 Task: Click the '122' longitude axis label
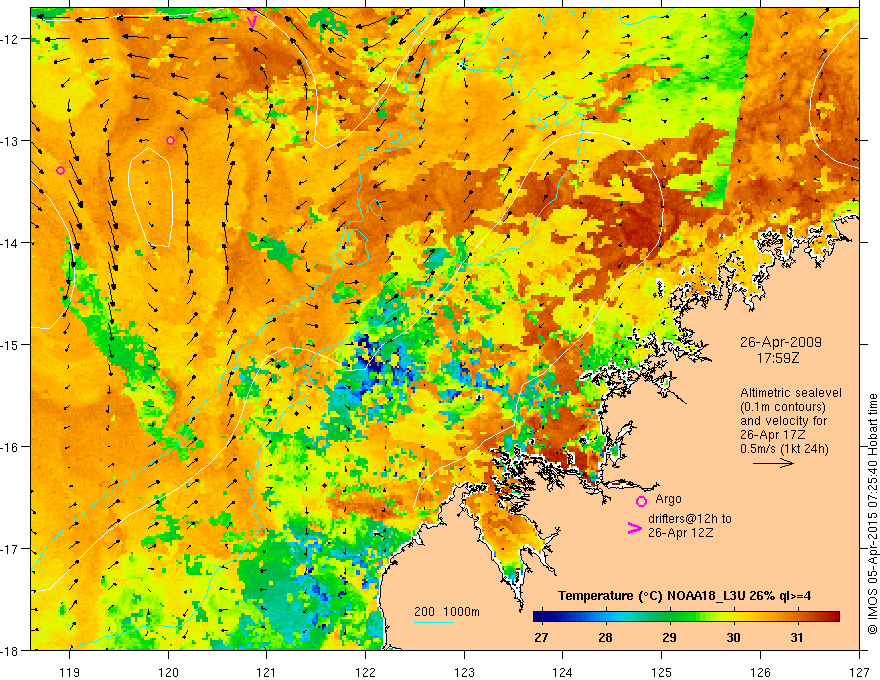365,672
